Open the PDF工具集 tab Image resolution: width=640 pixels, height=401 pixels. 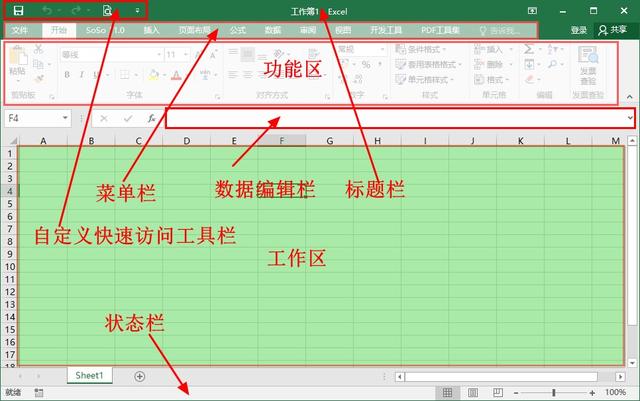point(440,30)
